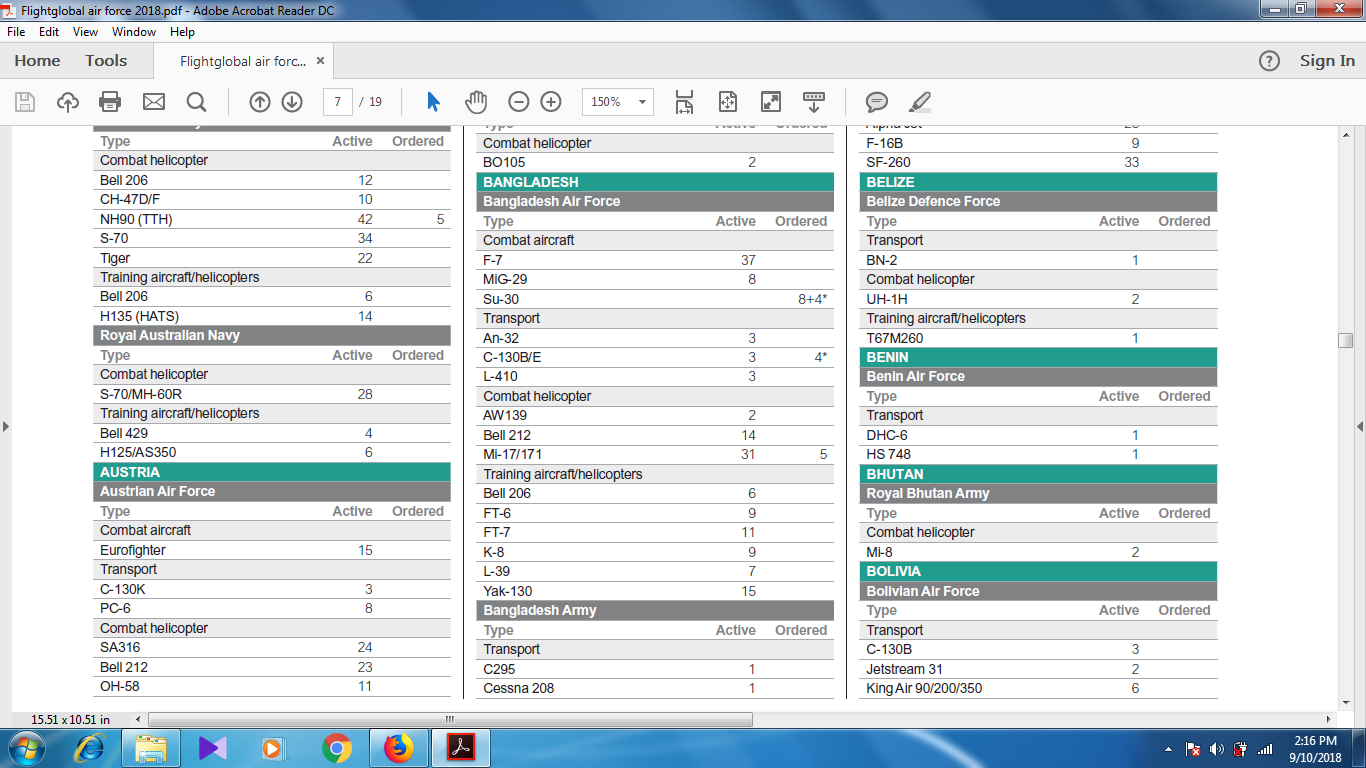Click the BELIZE country header
Viewport: 1366px width, 768px height.
(1038, 182)
